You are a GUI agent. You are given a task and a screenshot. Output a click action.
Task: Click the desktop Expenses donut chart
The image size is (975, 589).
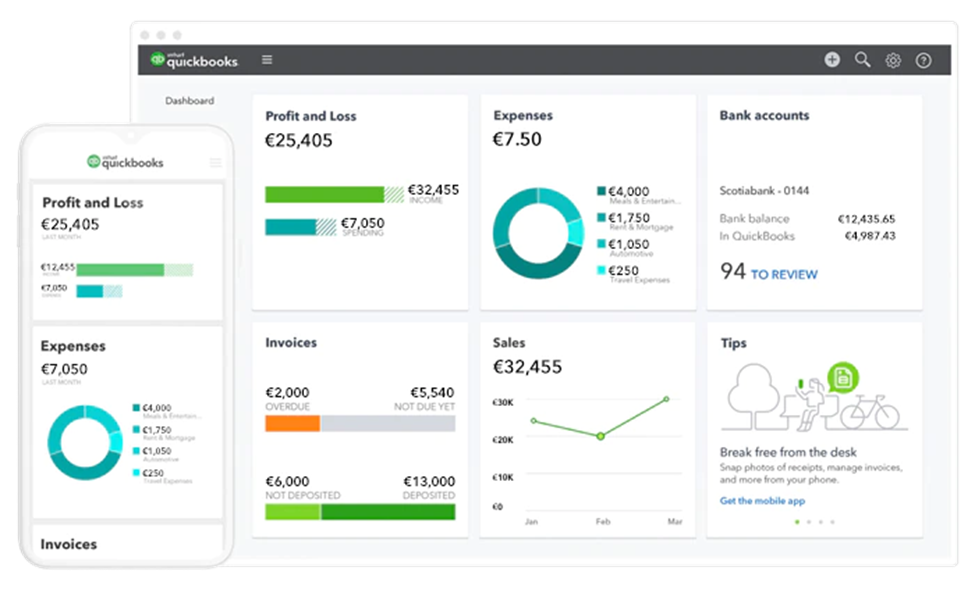(x=538, y=233)
